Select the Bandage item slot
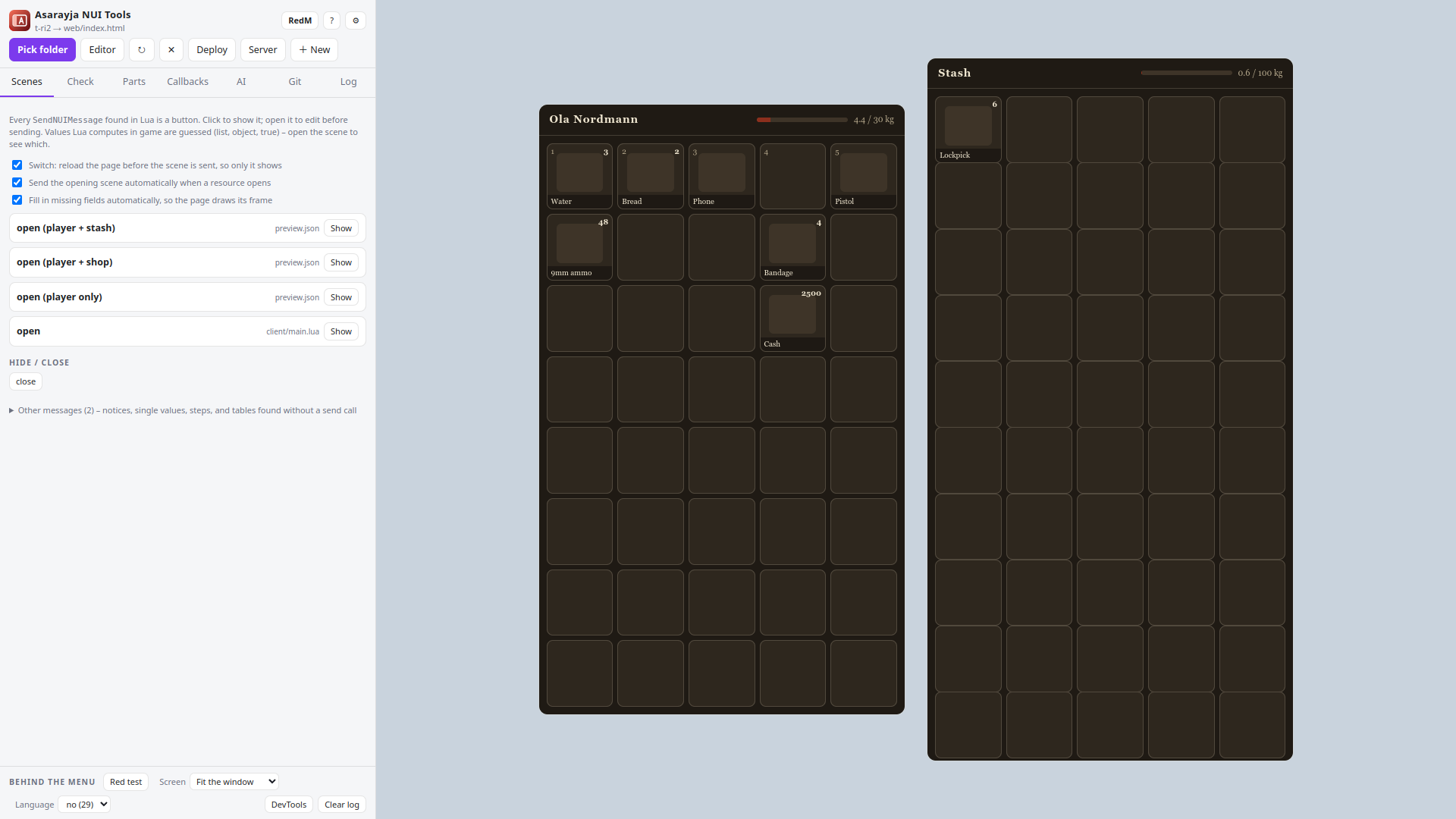This screenshot has width=1456, height=819. [x=792, y=247]
